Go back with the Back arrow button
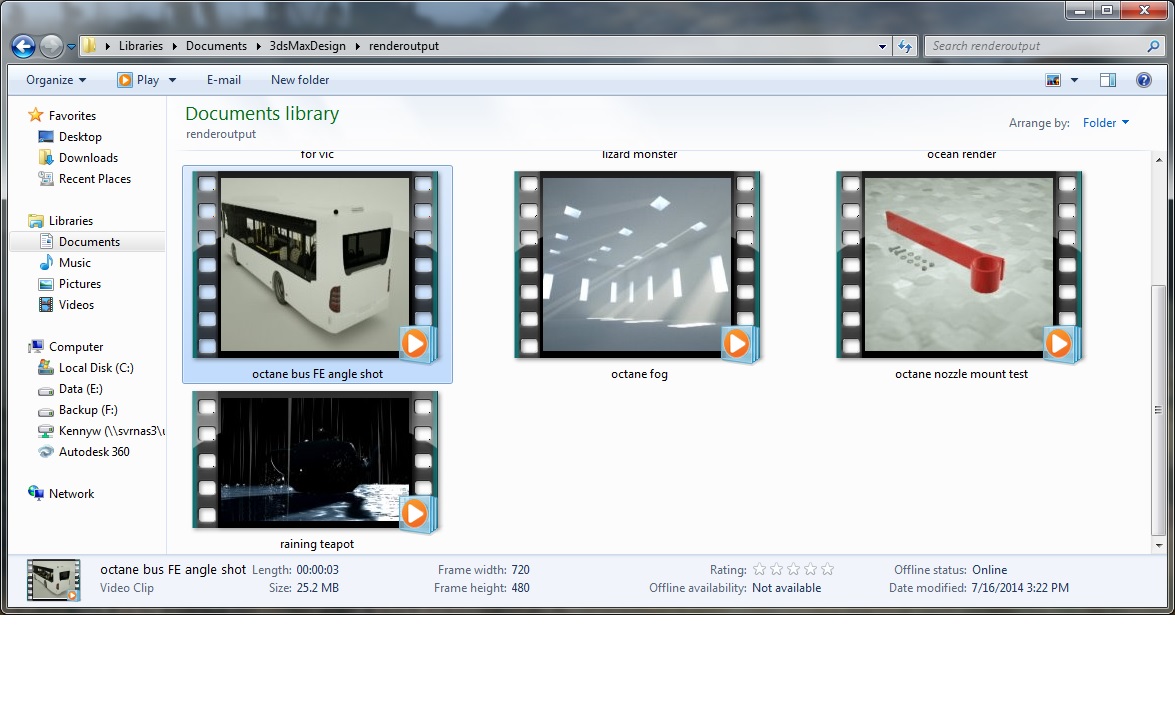 23,46
